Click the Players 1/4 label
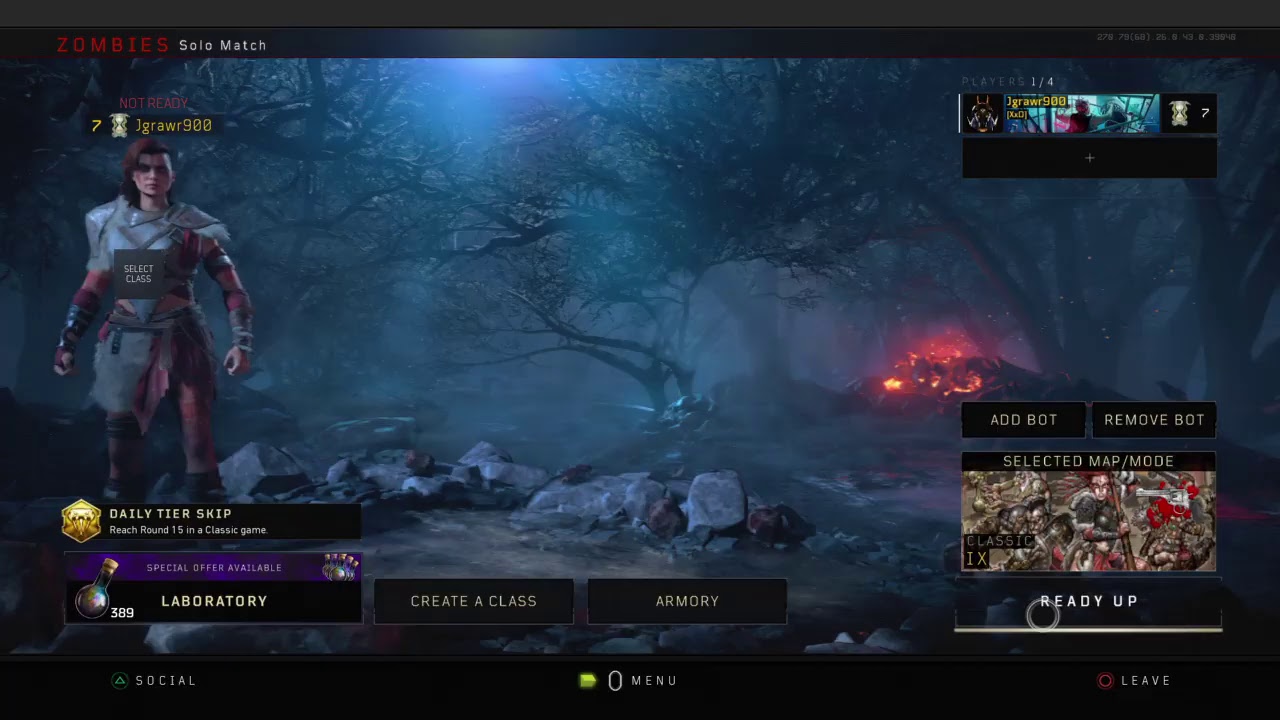The height and width of the screenshot is (720, 1280). (x=1008, y=82)
